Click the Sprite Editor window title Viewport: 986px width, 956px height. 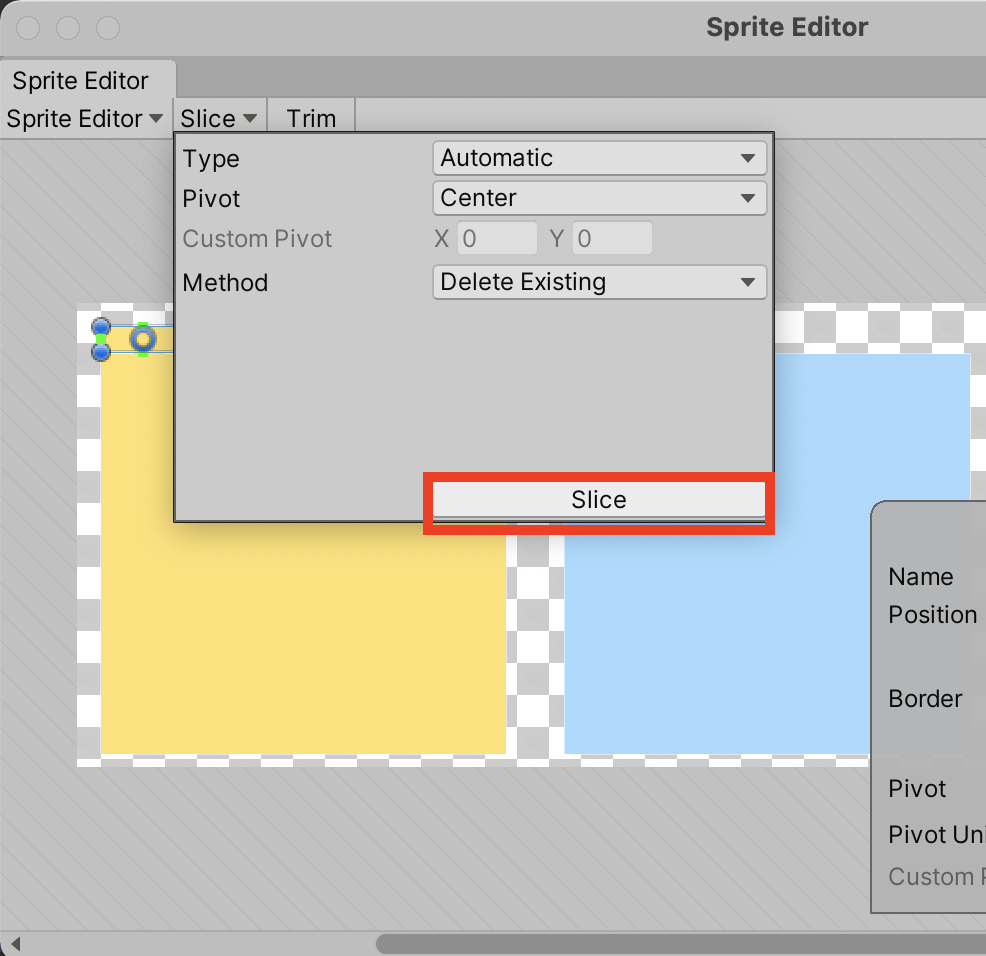[787, 28]
